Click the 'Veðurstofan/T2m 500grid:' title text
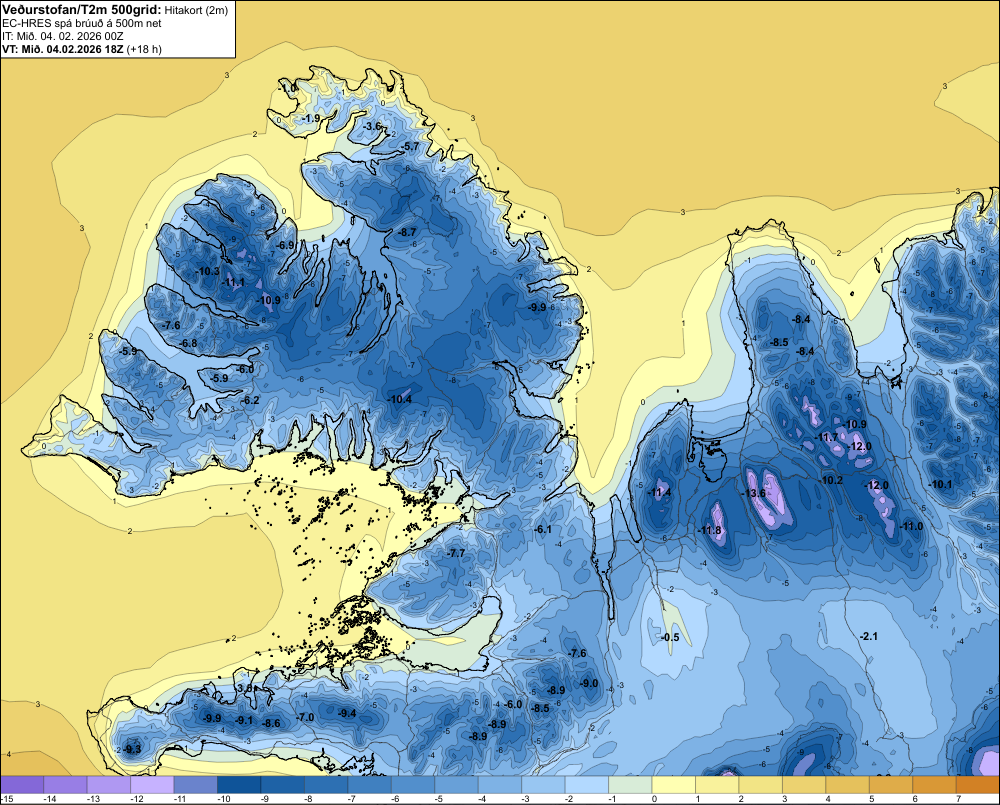1000x805 pixels. click(x=82, y=10)
